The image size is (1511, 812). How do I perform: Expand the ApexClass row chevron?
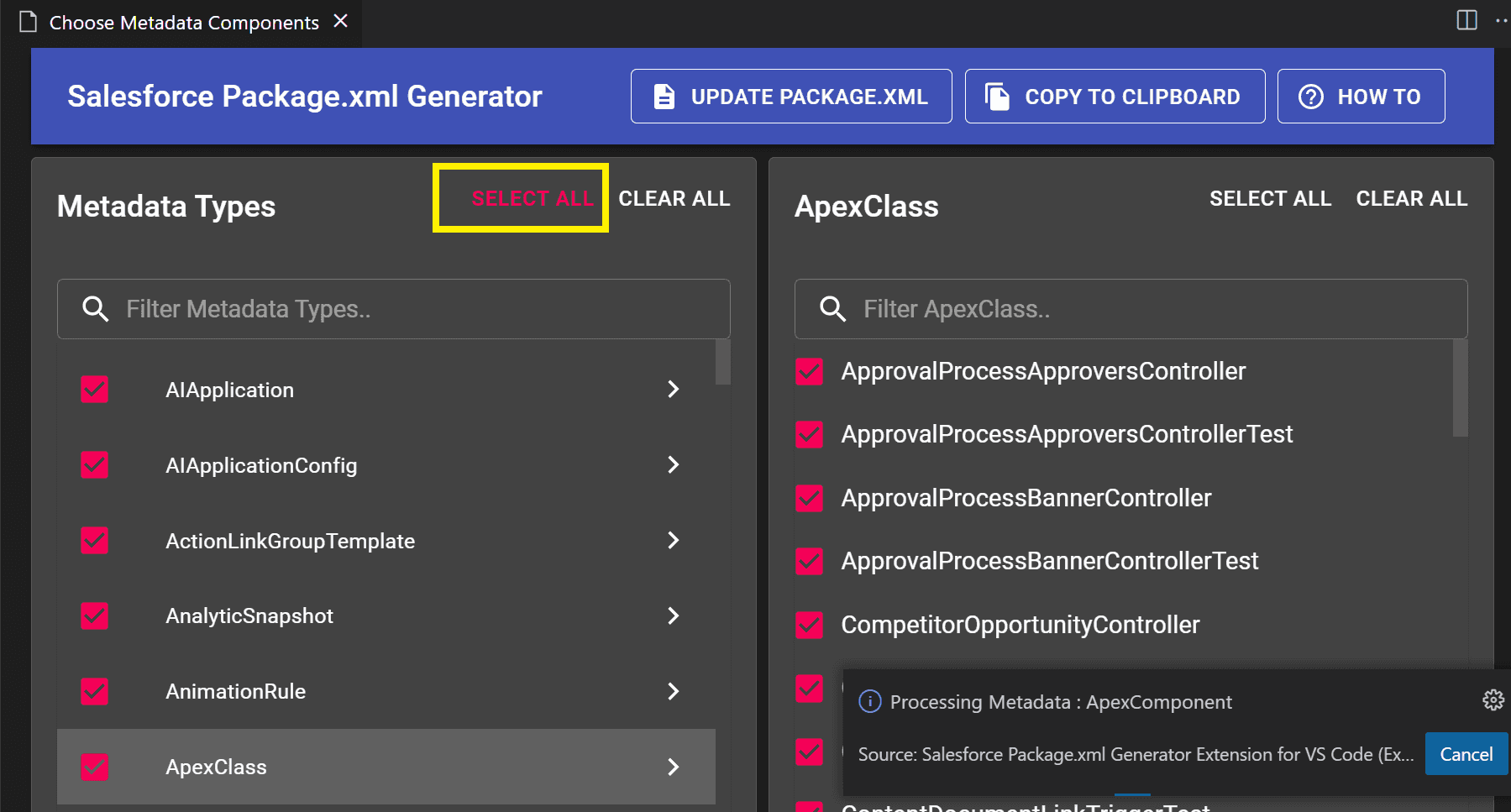(x=673, y=767)
